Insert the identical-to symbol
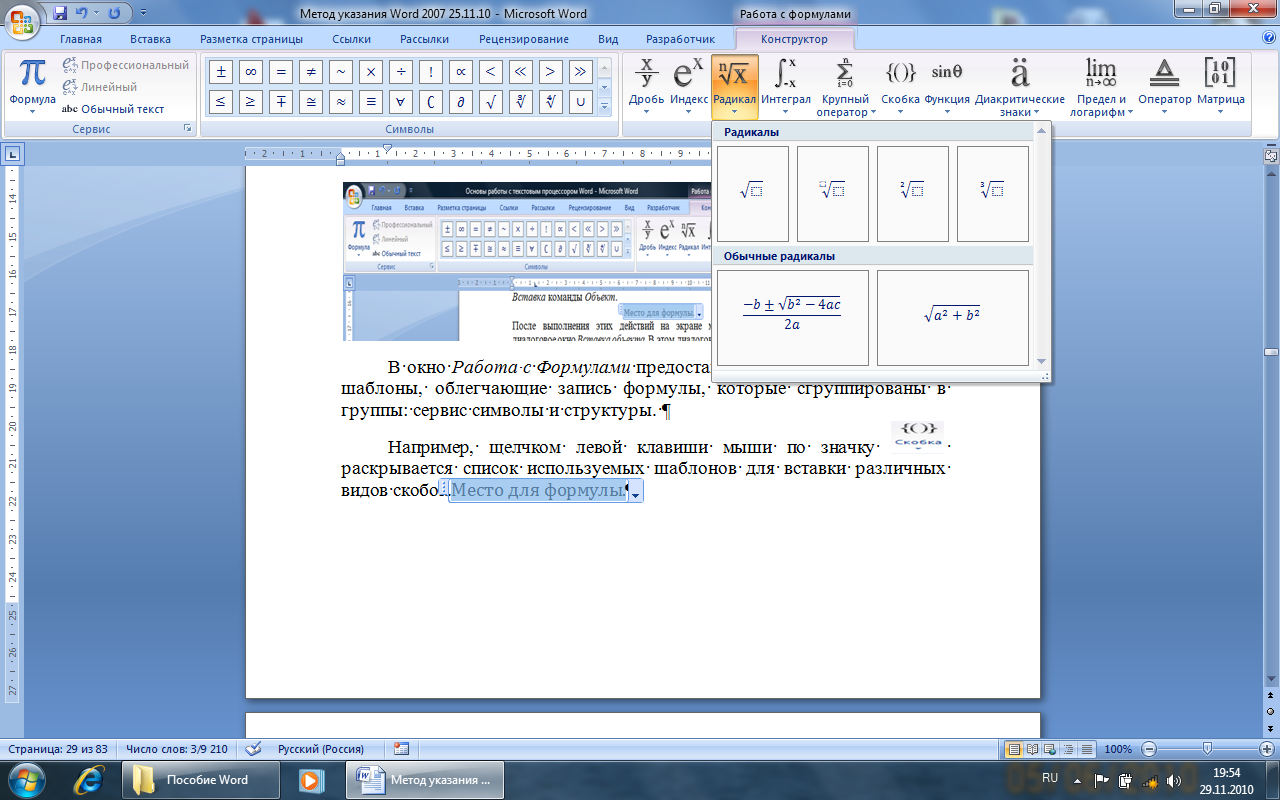Screen dimensions: 1280x800 (x=371, y=102)
